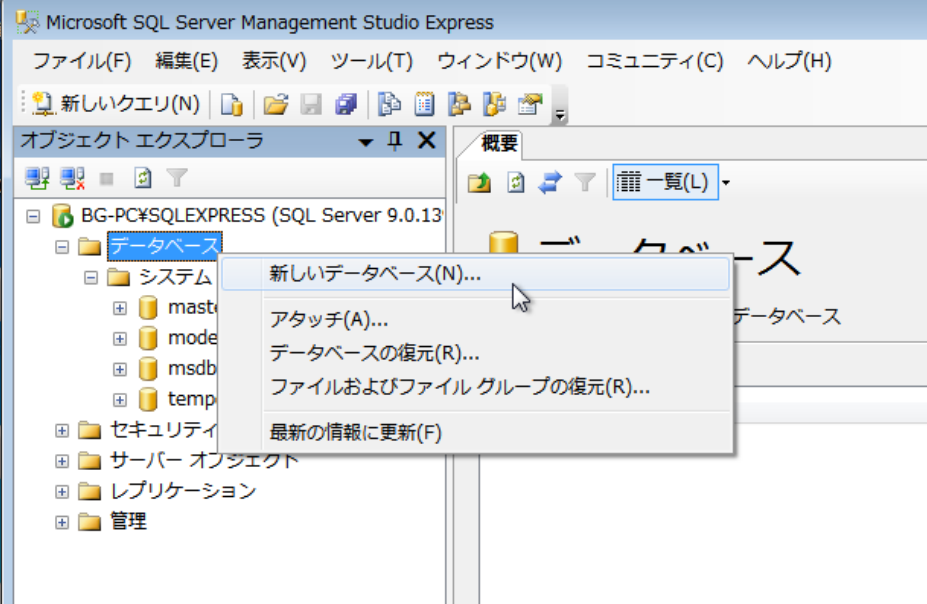Refresh Object Explorer with refresh icon
Screen dimensions: 927x604
point(142,177)
